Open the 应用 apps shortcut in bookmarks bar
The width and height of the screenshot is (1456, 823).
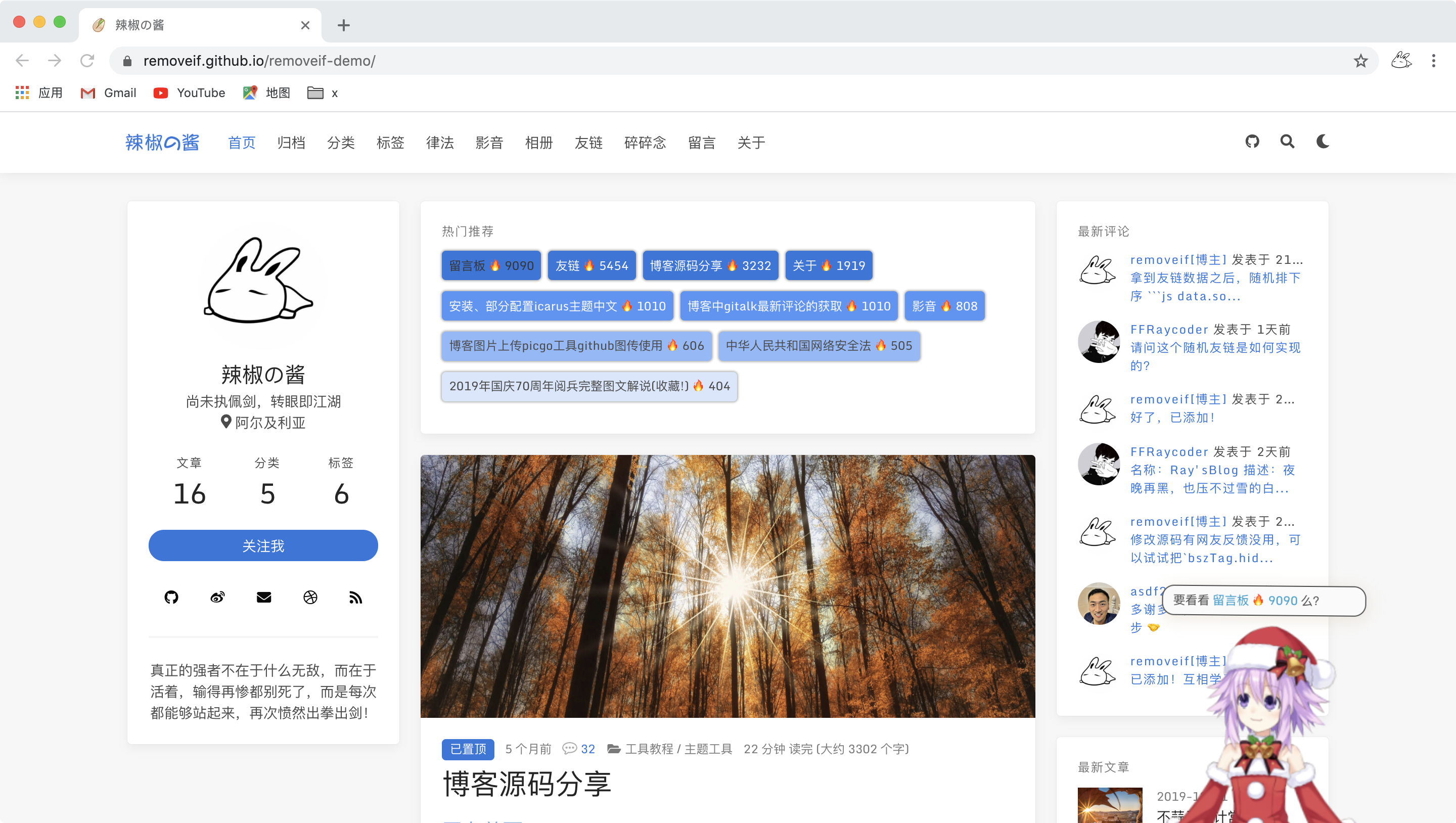pyautogui.click(x=39, y=93)
